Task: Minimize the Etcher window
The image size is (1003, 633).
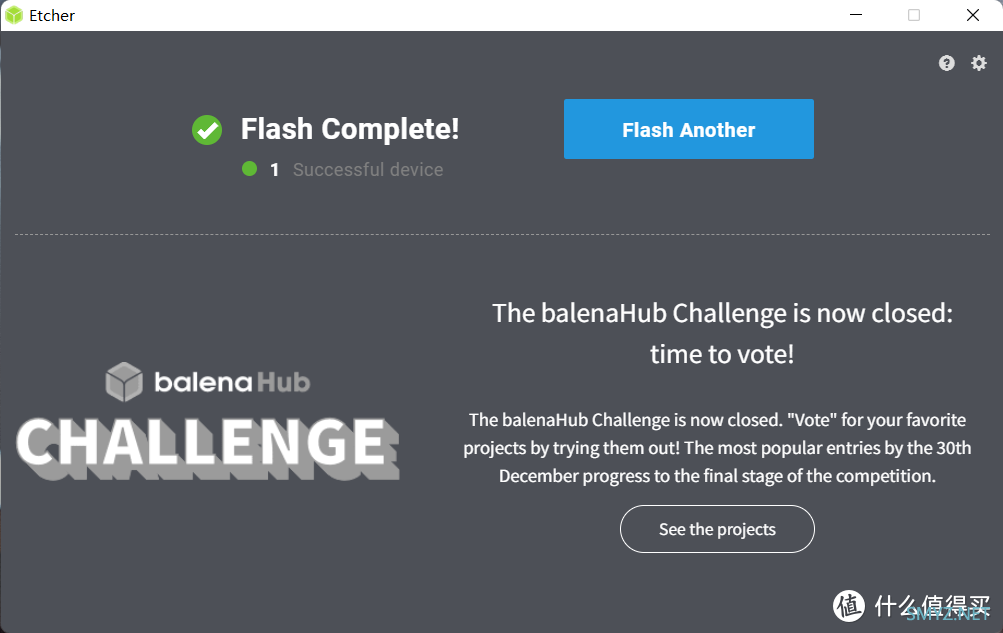Action: click(856, 15)
